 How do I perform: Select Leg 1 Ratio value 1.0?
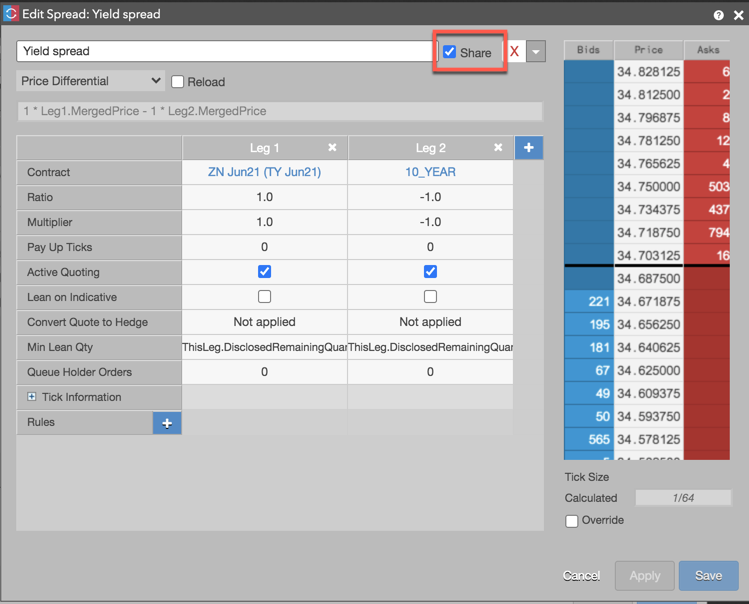pos(264,197)
